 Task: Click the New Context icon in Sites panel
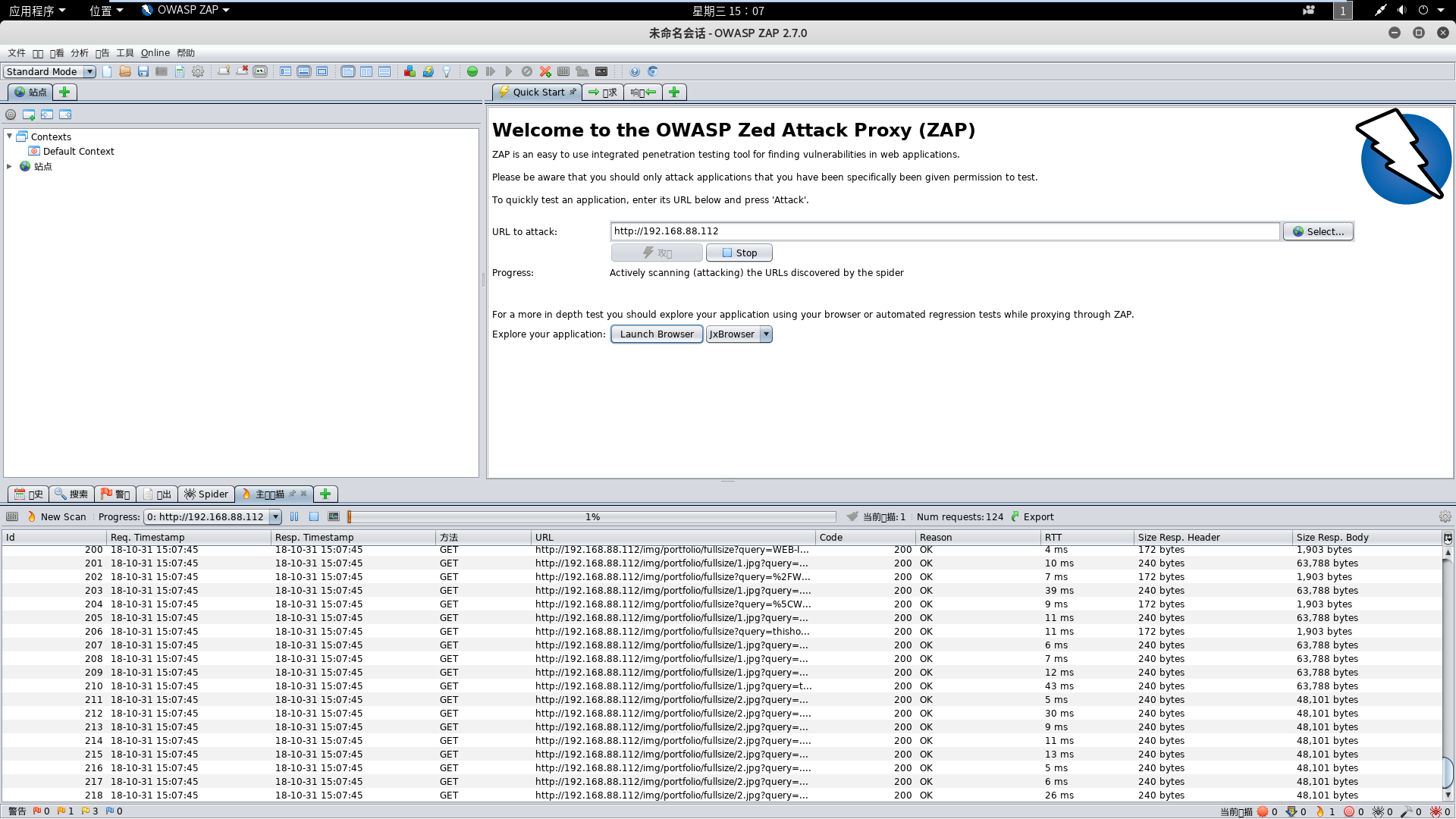[29, 115]
